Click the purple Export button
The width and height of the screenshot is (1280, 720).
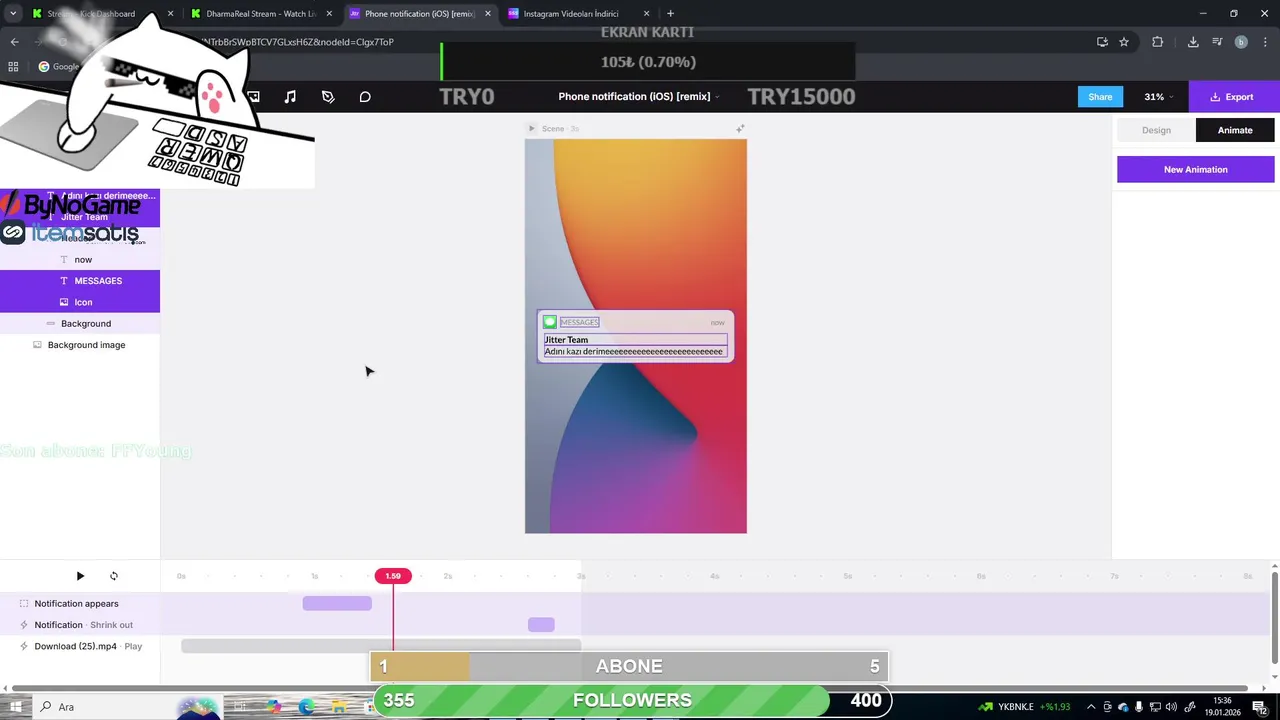click(1234, 97)
